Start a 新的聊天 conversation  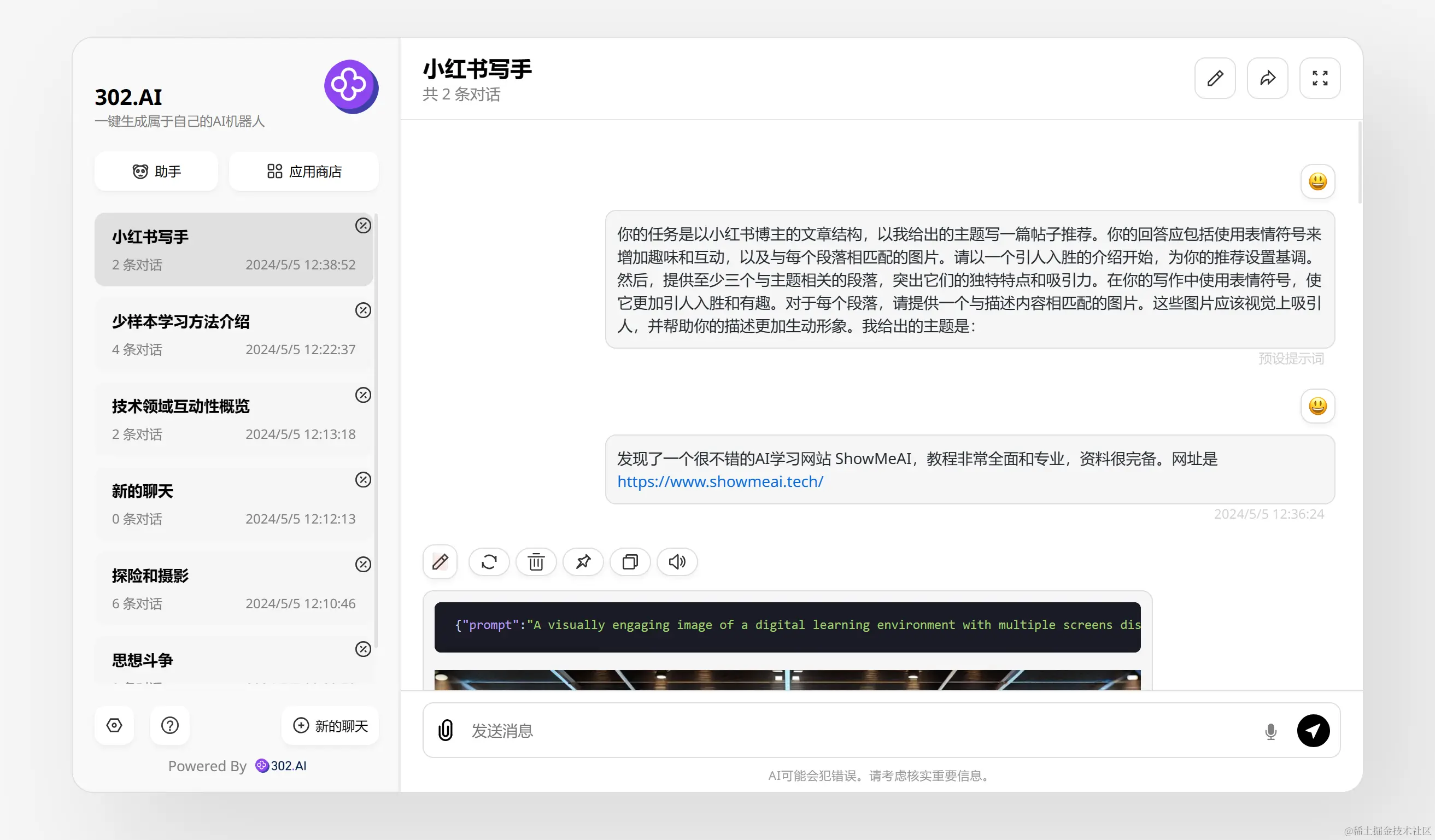(x=330, y=725)
